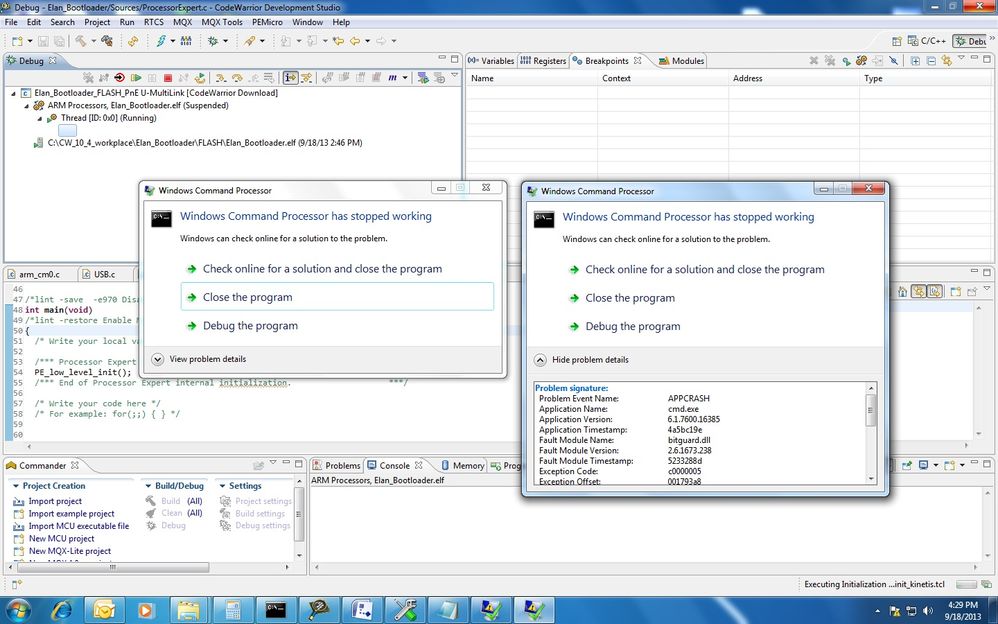Click the green Resume button in Debug view
Image resolution: width=998 pixels, height=624 pixels.
click(136, 78)
